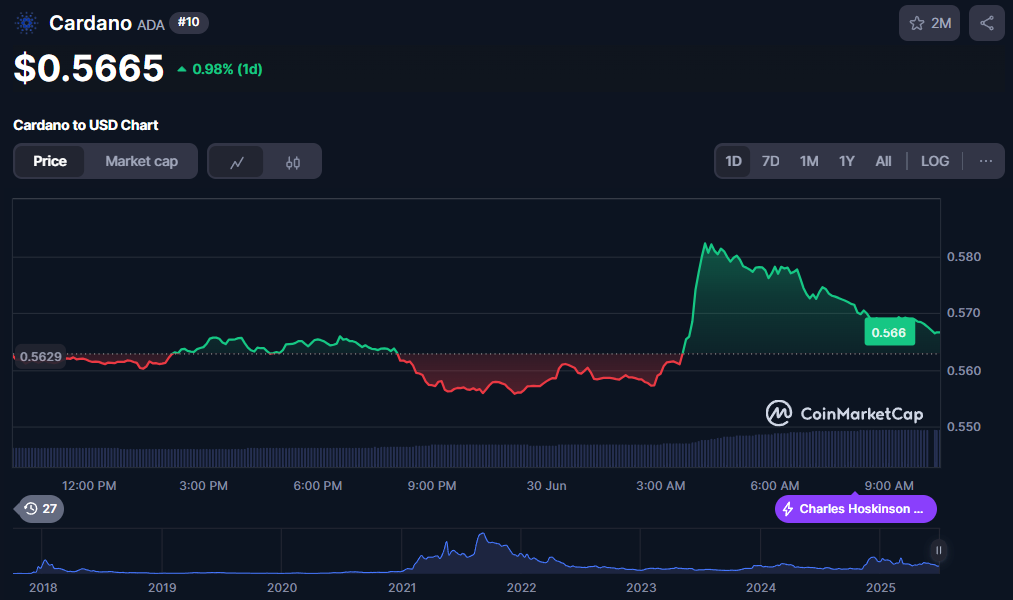Click the share icon top right
Image resolution: width=1013 pixels, height=600 pixels.
coord(986,22)
